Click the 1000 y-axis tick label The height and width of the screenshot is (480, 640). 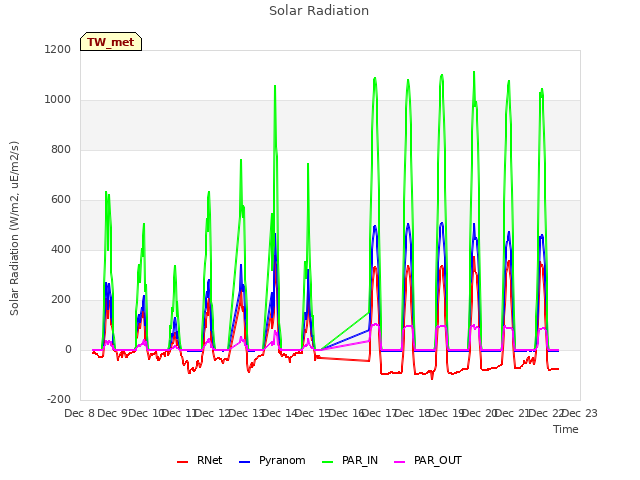pyautogui.click(x=58, y=100)
